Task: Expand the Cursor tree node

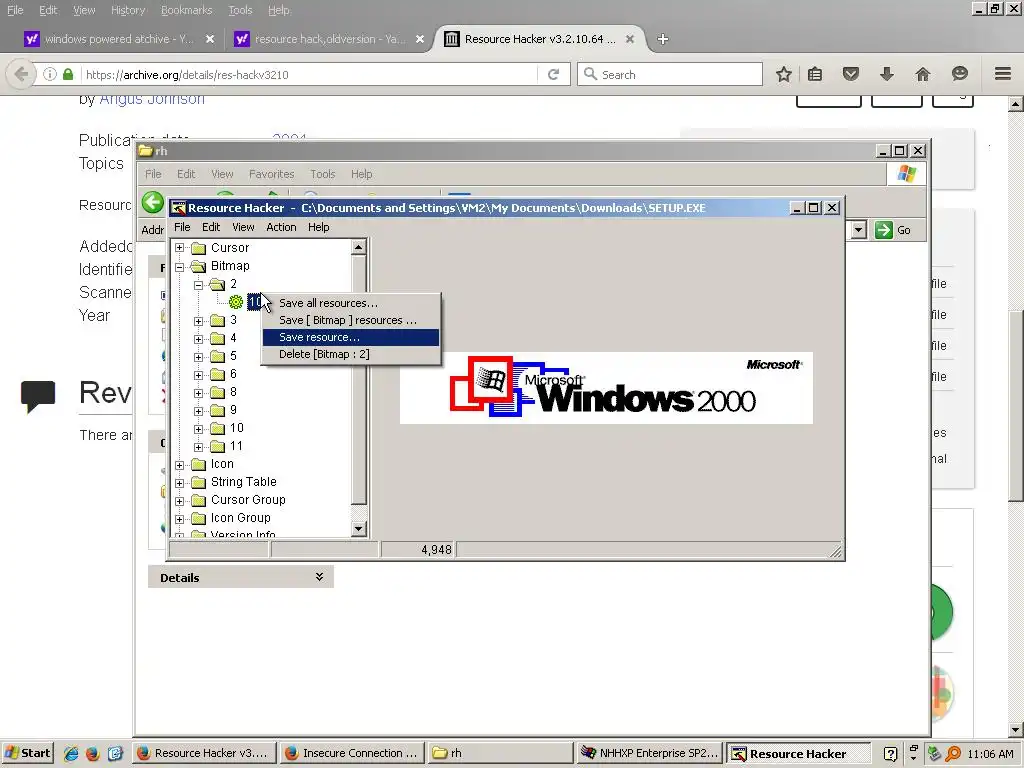Action: click(180, 248)
